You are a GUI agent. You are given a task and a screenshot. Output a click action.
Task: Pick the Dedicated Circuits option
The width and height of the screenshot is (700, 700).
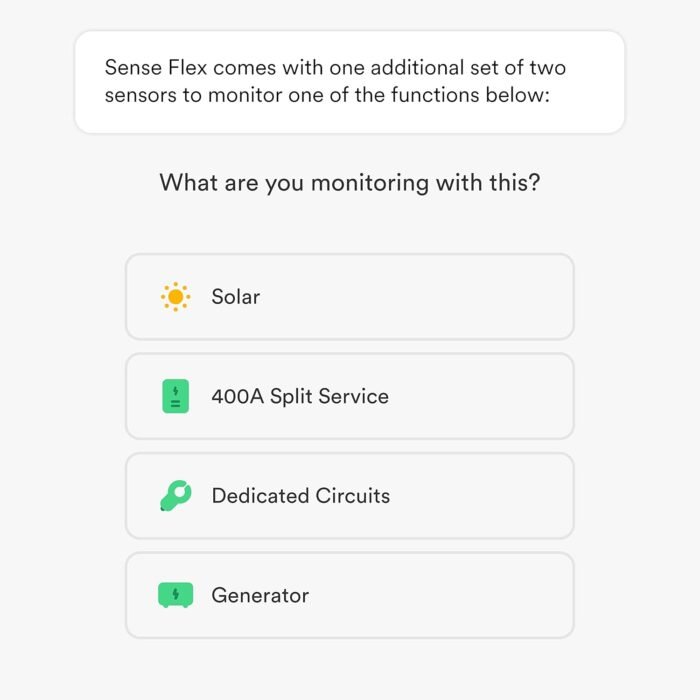[x=350, y=496]
